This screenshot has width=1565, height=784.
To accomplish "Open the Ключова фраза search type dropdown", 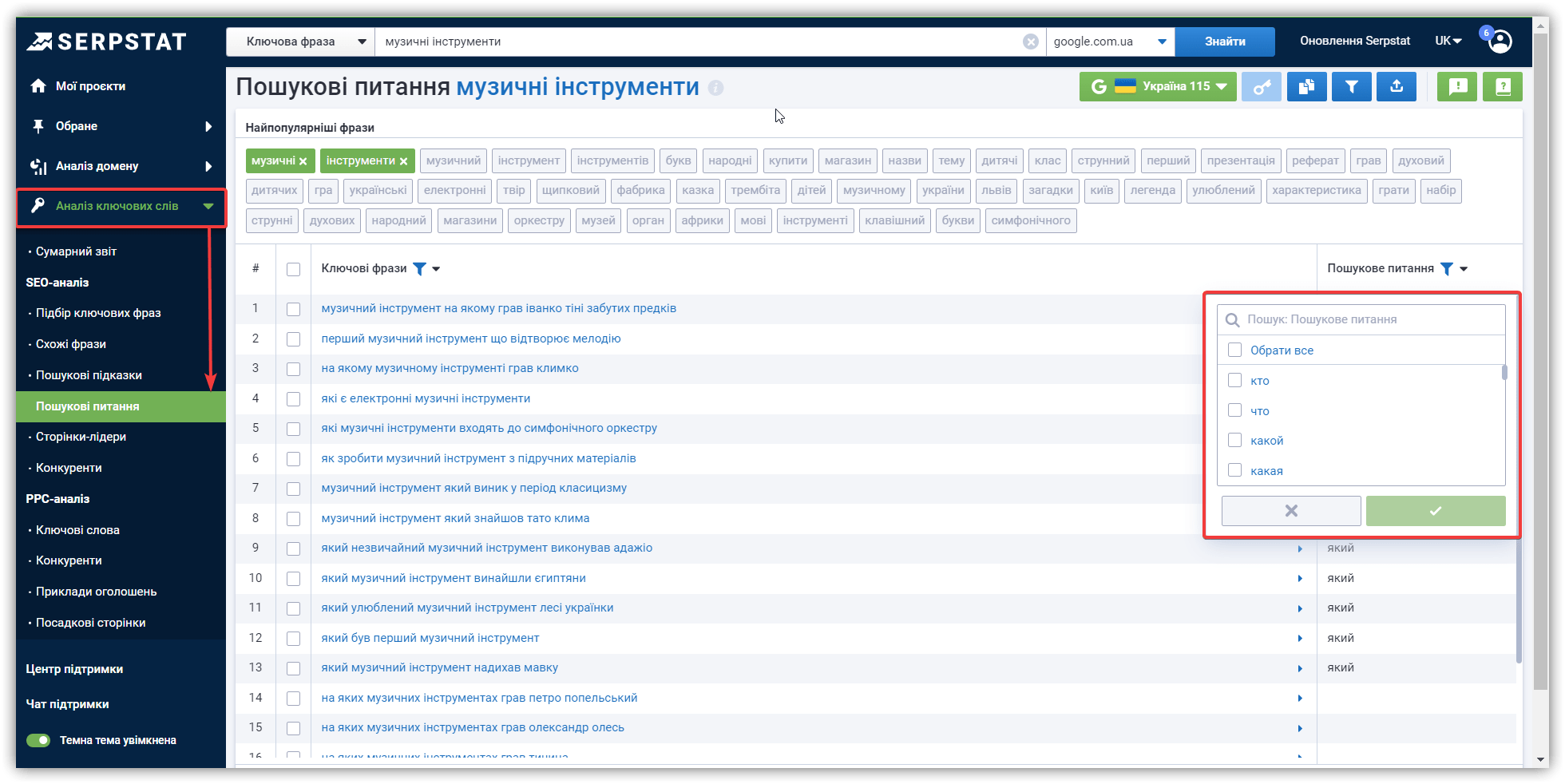I will (x=301, y=42).
